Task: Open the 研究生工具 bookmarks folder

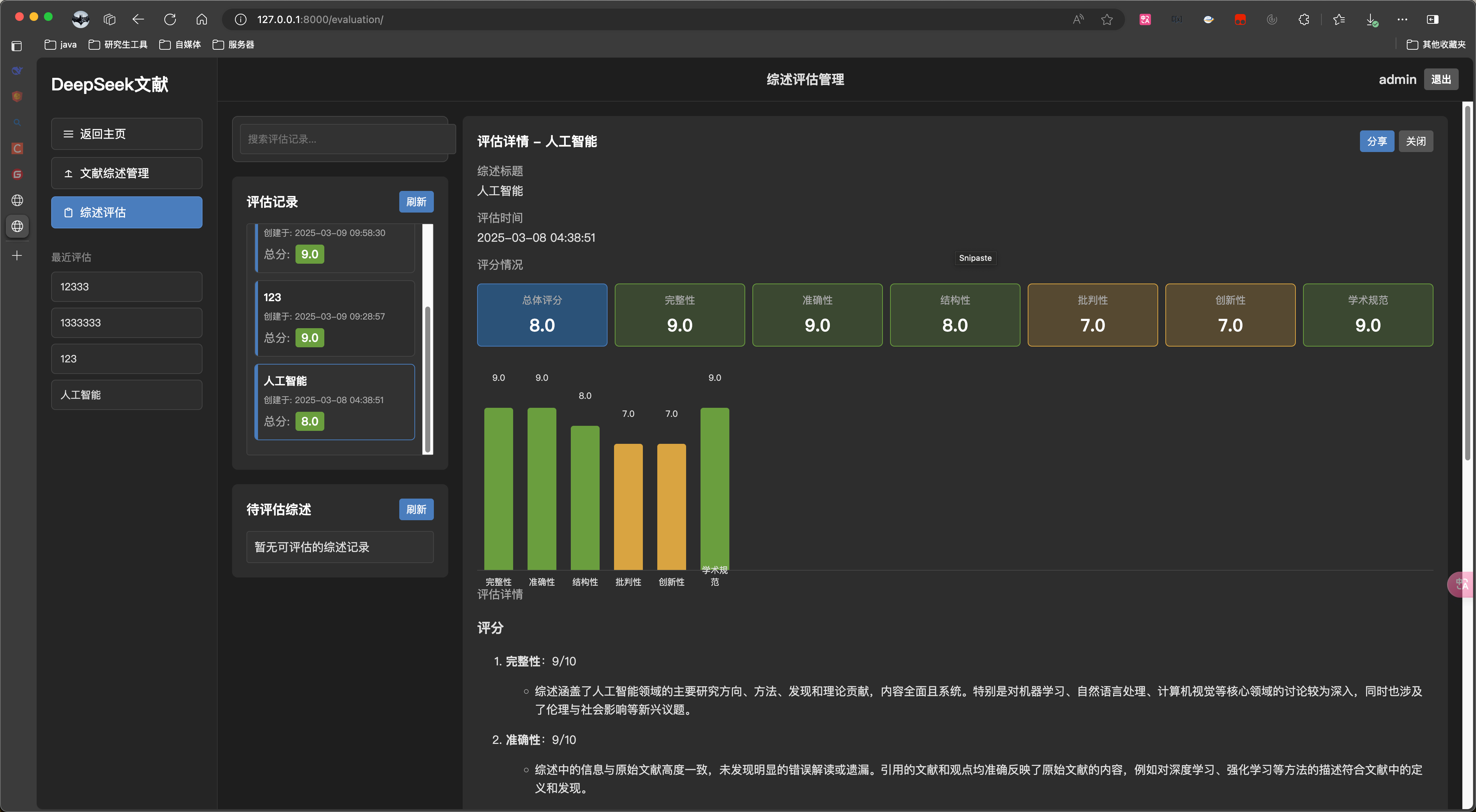Action: [x=118, y=45]
